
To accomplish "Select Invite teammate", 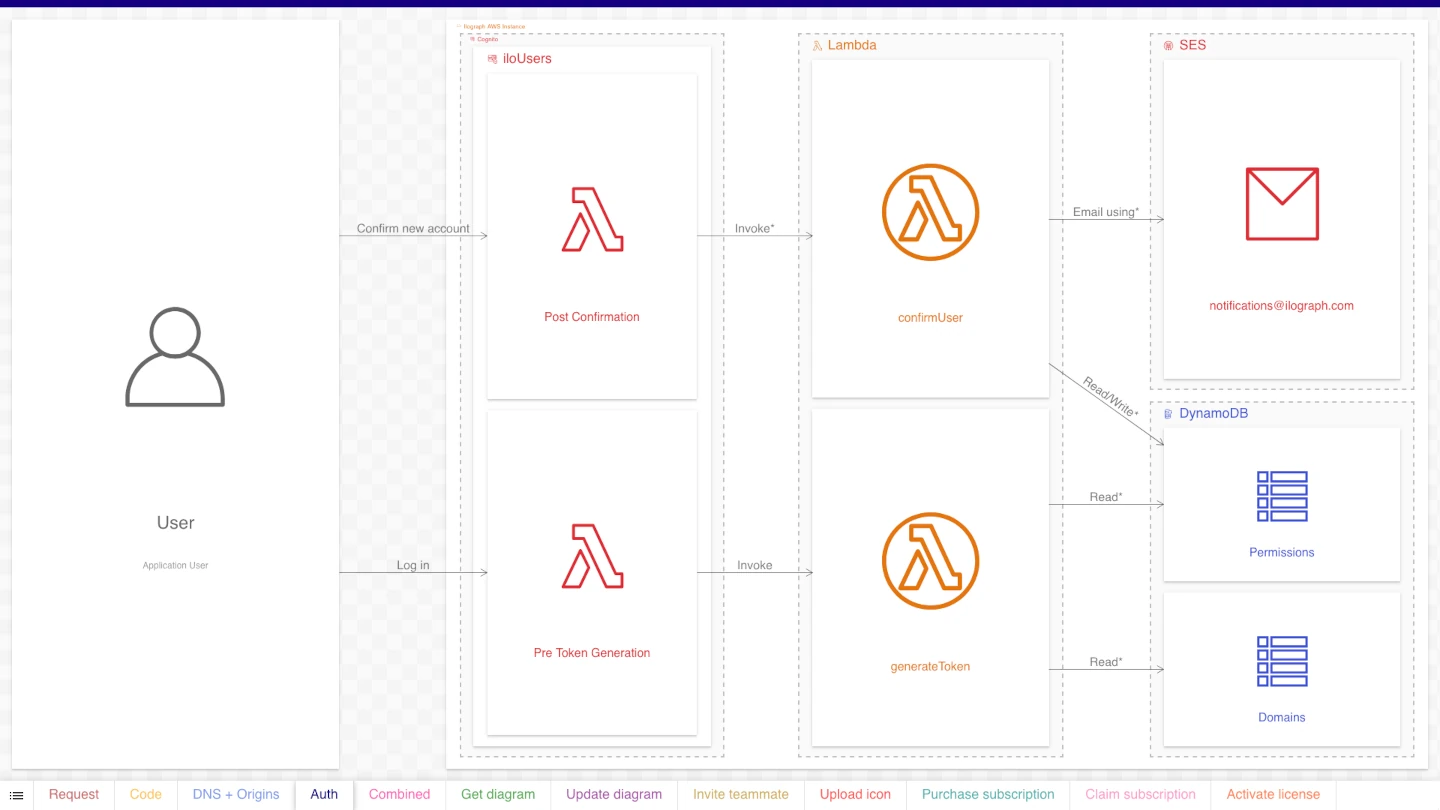I will coord(741,794).
